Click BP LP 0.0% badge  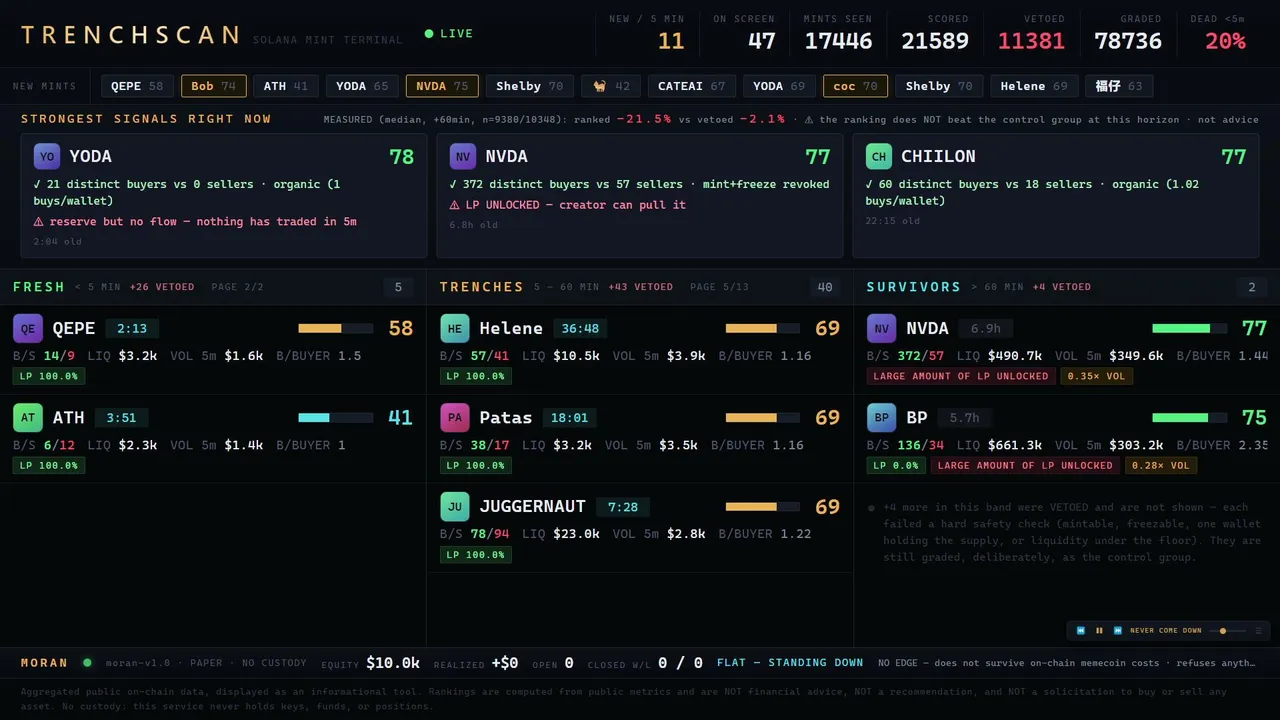[896, 465]
